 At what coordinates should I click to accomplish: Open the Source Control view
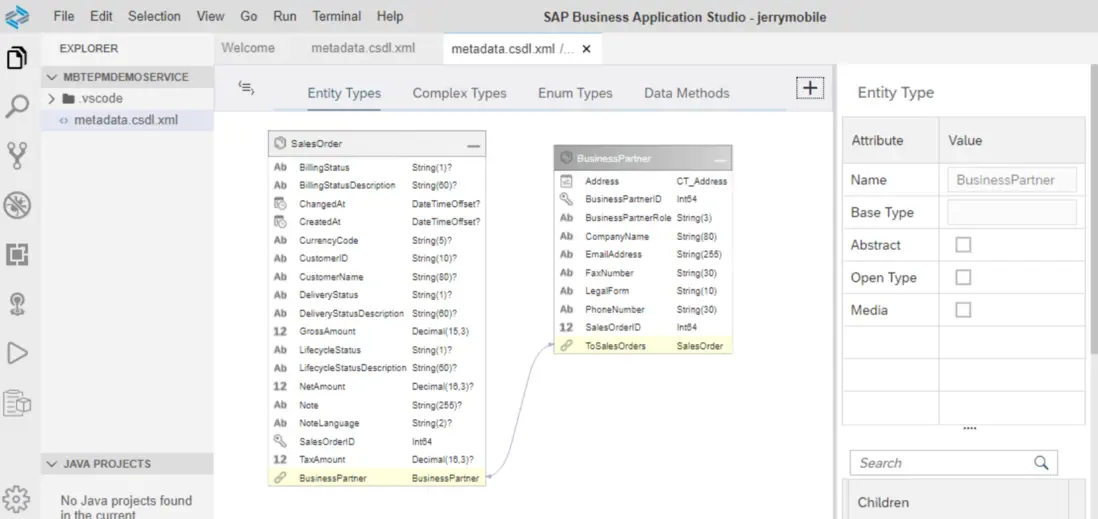pos(17,155)
